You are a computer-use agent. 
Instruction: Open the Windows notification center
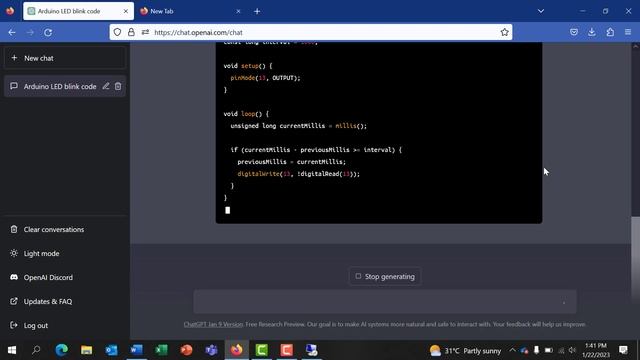pyautogui.click(x=623, y=350)
